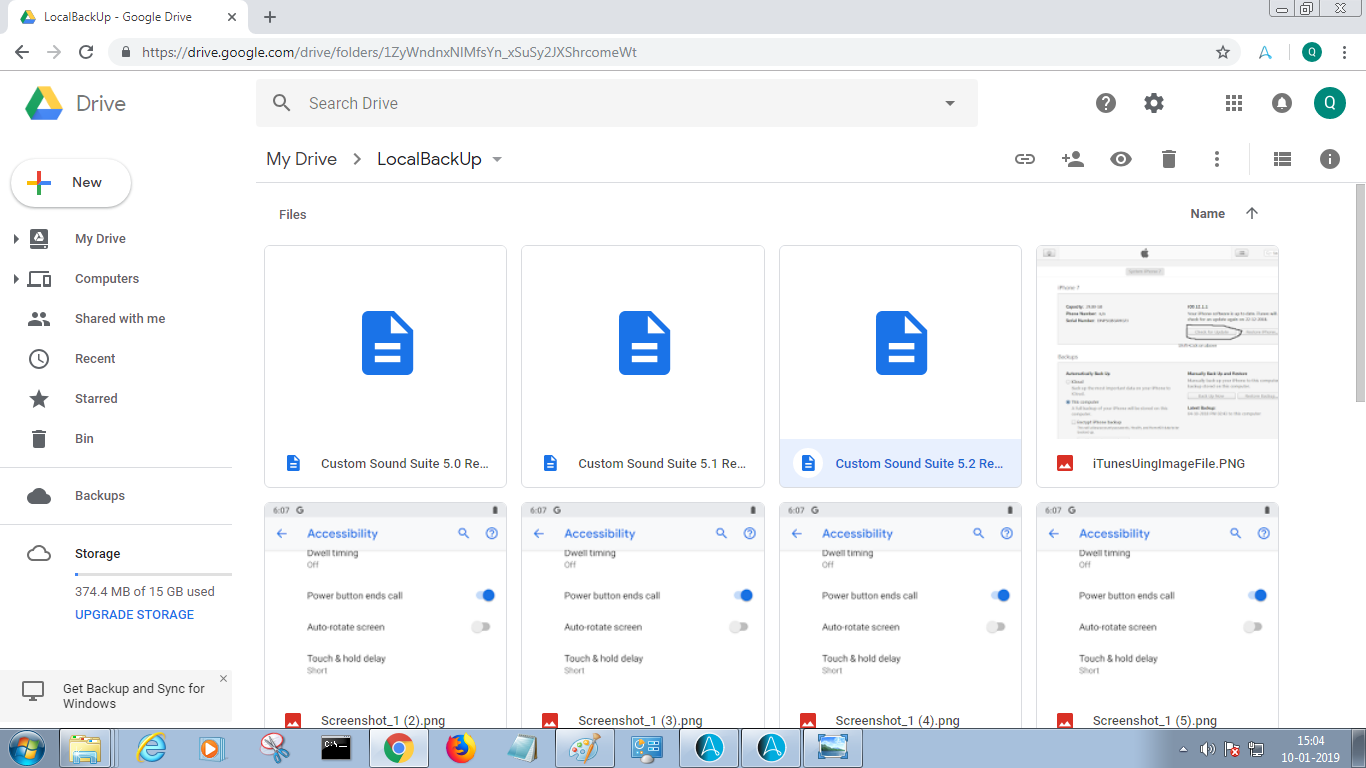Open Google apps grid launcher
1366x768 pixels.
[x=1233, y=103]
